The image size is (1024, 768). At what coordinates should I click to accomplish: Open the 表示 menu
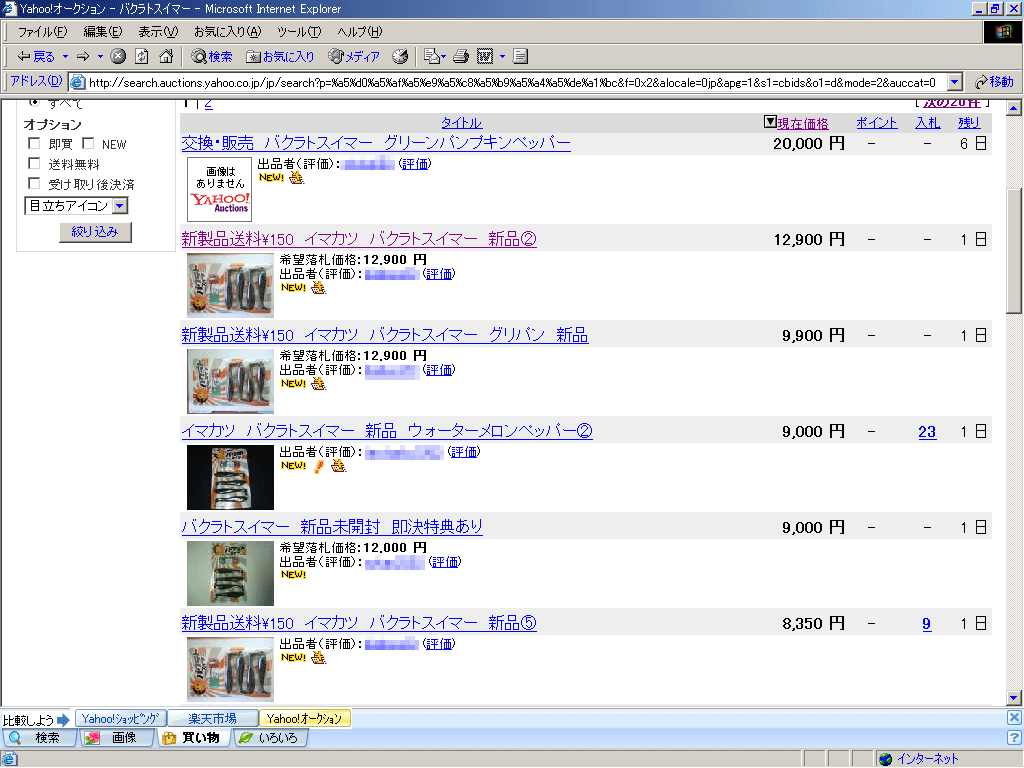[158, 31]
